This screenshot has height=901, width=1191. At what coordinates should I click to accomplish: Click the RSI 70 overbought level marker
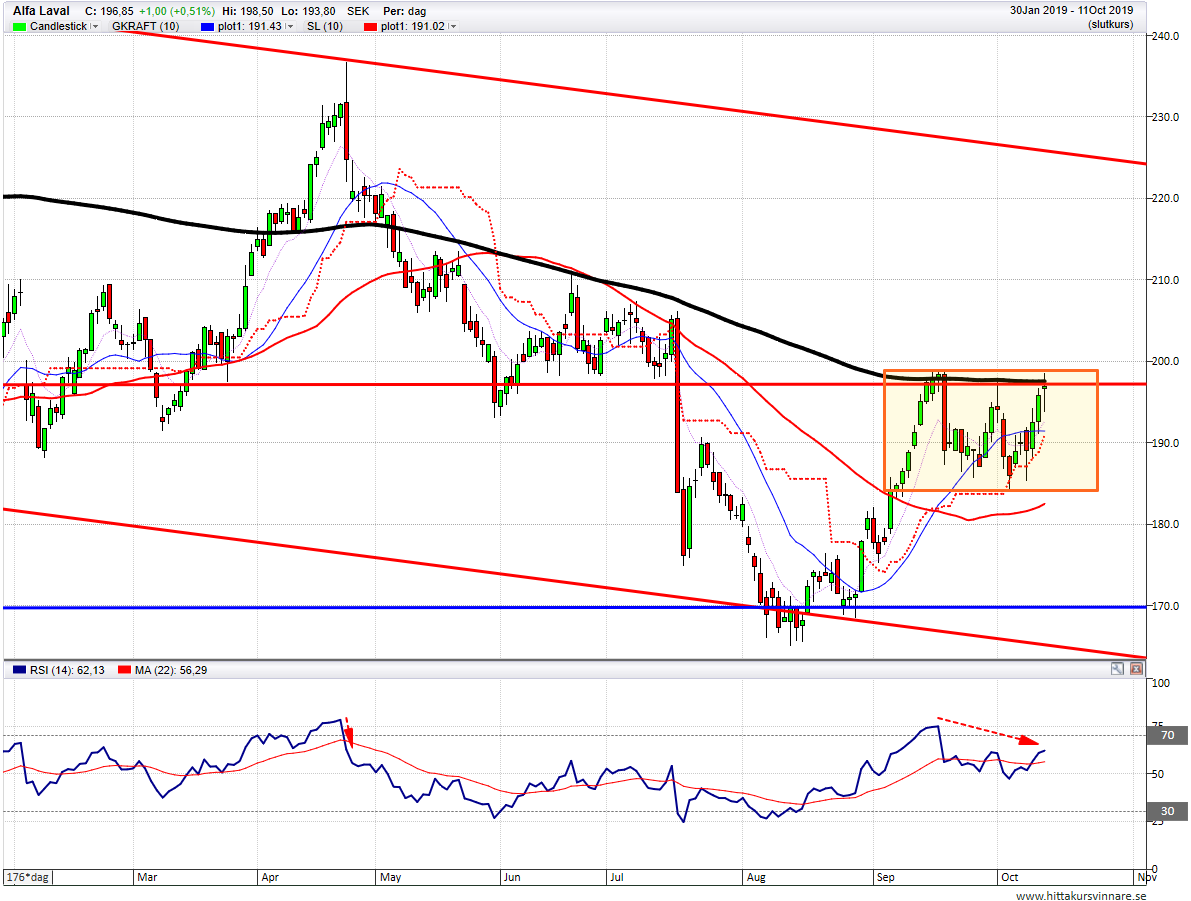coord(1167,735)
